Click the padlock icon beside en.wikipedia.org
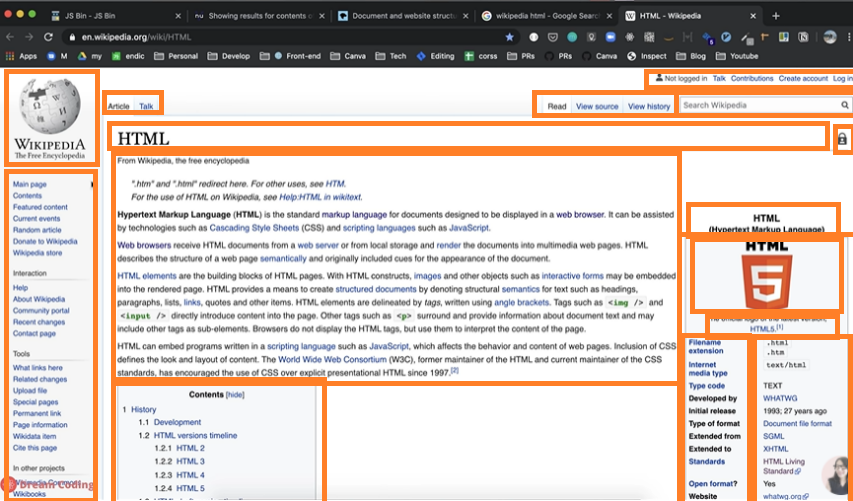This screenshot has height=501, width=853. pos(71,37)
